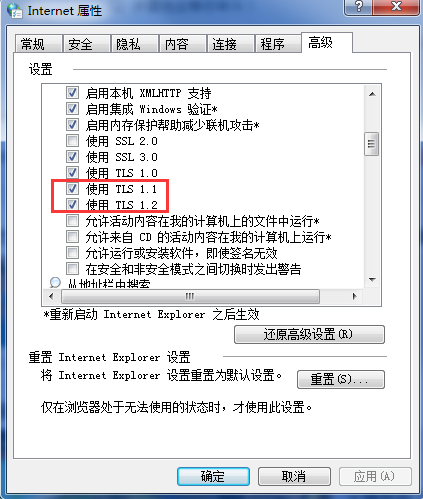Viewport: 423px width, 499px height.
Task: Enable the 使用 SSL 2.0 checkbox
Action: tap(72, 141)
